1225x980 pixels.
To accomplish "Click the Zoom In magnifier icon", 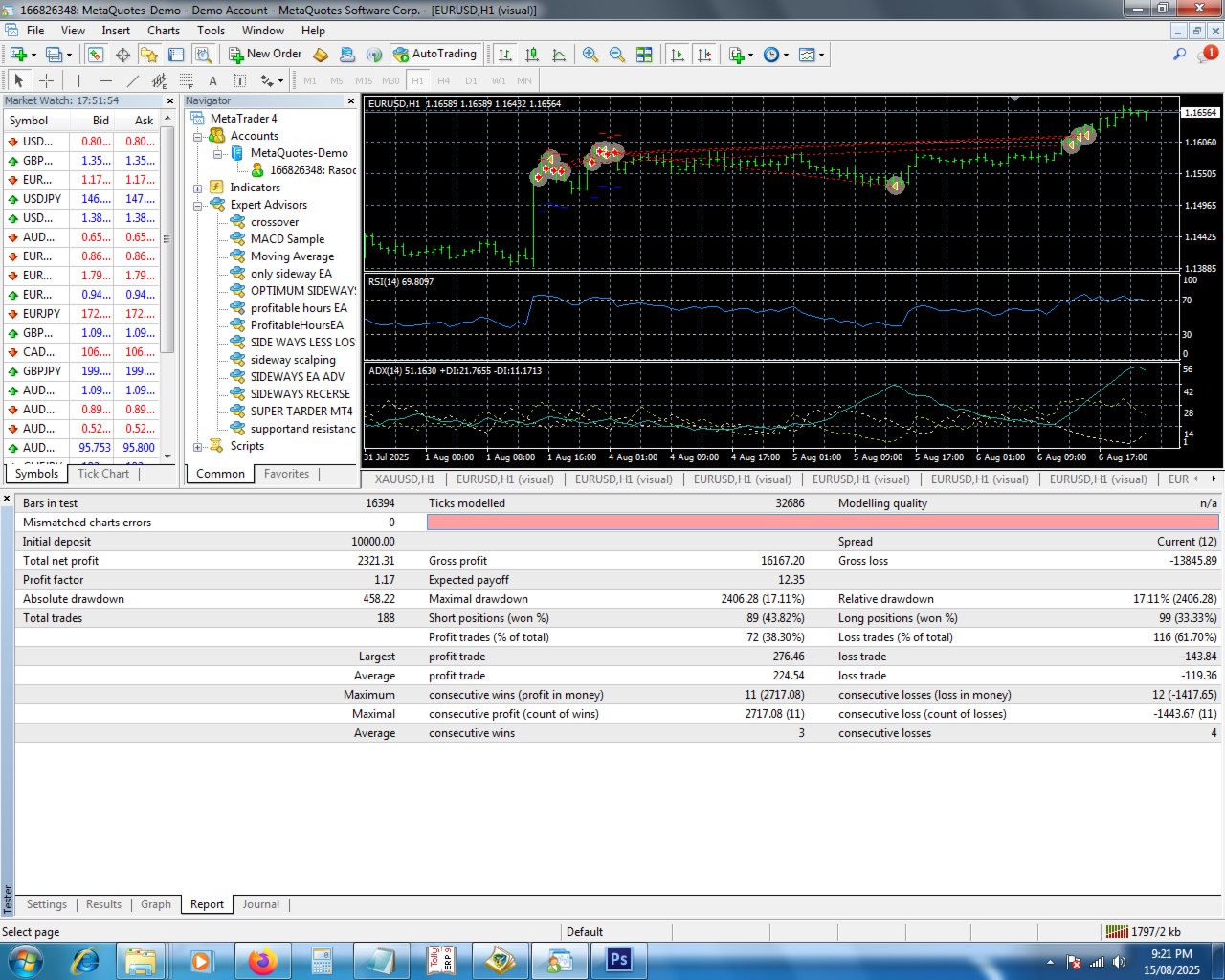I will point(590,55).
